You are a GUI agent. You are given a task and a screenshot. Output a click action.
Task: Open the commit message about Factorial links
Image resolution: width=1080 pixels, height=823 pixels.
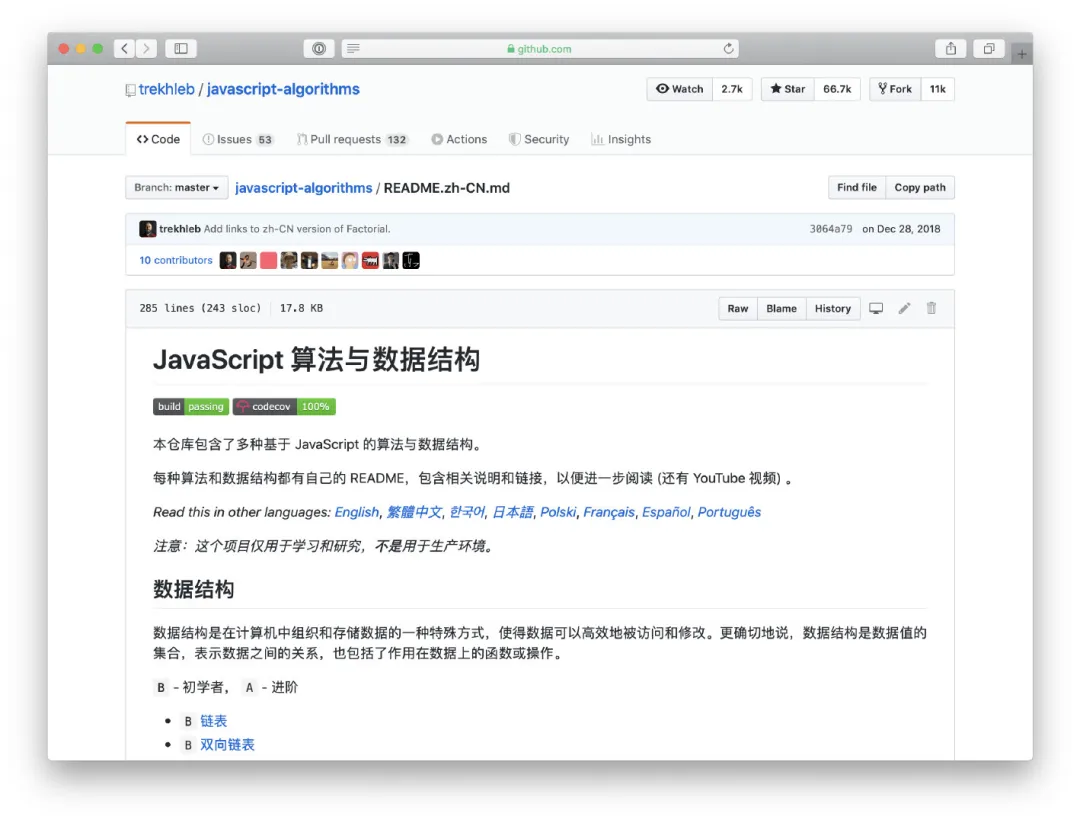[x=297, y=229]
